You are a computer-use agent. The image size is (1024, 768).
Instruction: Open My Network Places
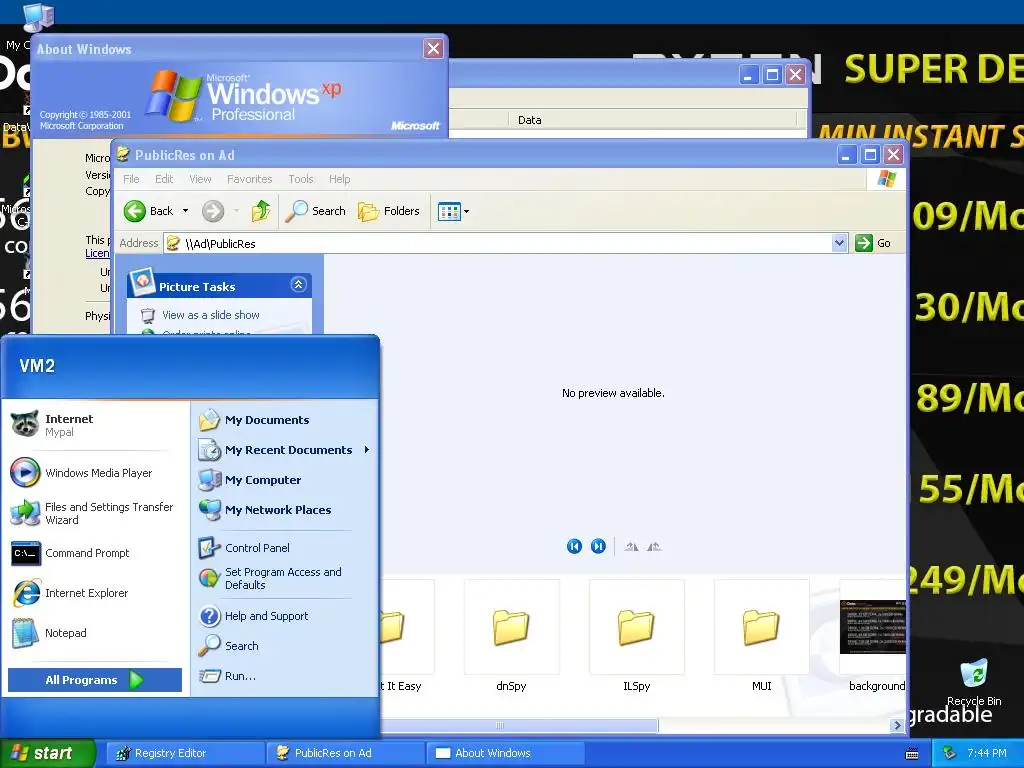click(285, 510)
